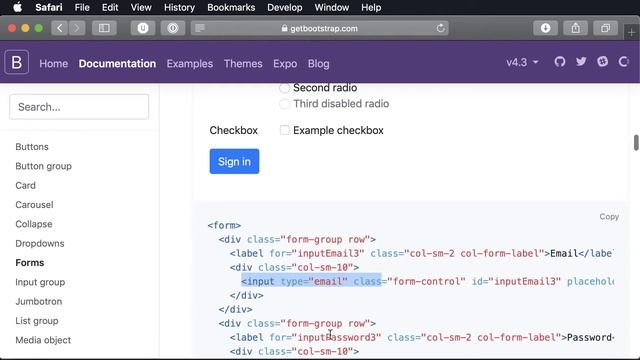
Task: Open the v4.3 version dropdown
Action: 522,62
